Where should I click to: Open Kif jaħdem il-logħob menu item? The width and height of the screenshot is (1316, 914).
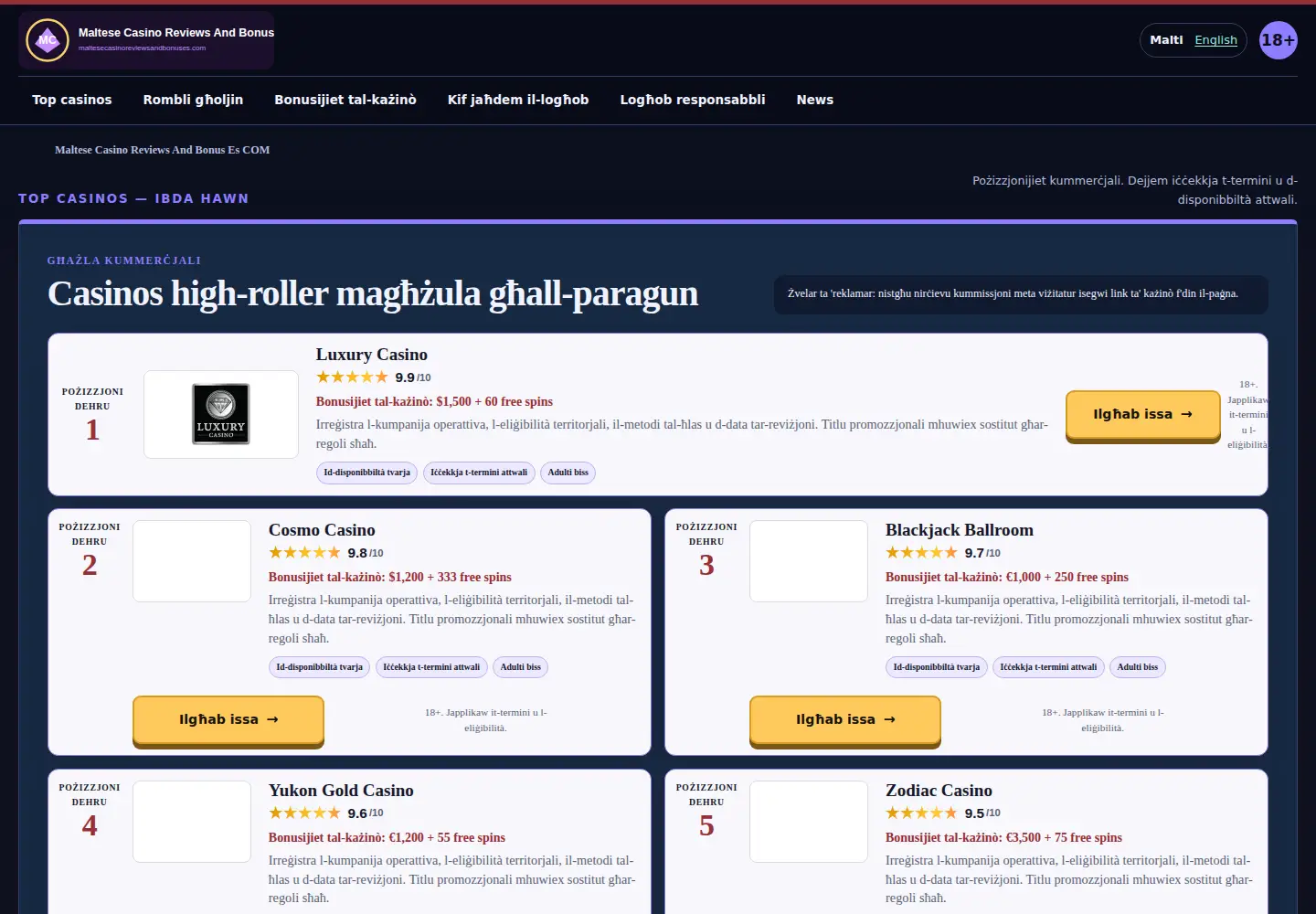518,100
